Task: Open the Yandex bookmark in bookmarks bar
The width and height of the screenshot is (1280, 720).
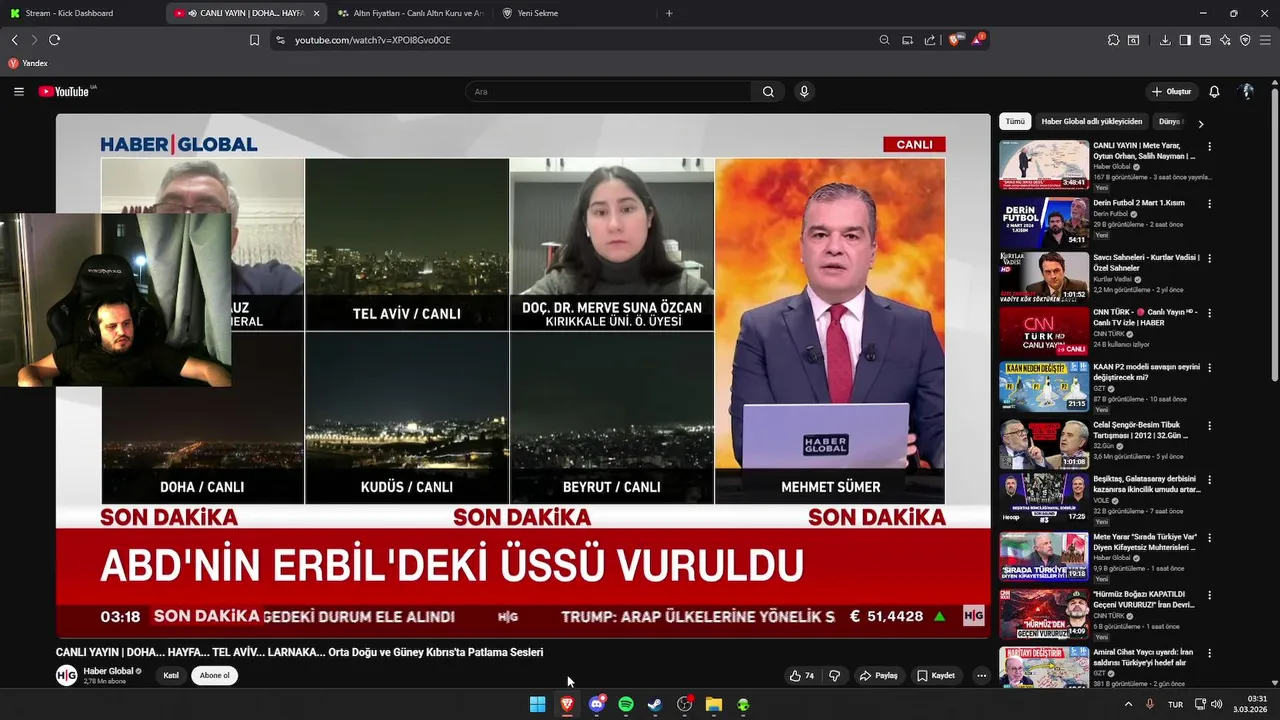Action: point(28,63)
